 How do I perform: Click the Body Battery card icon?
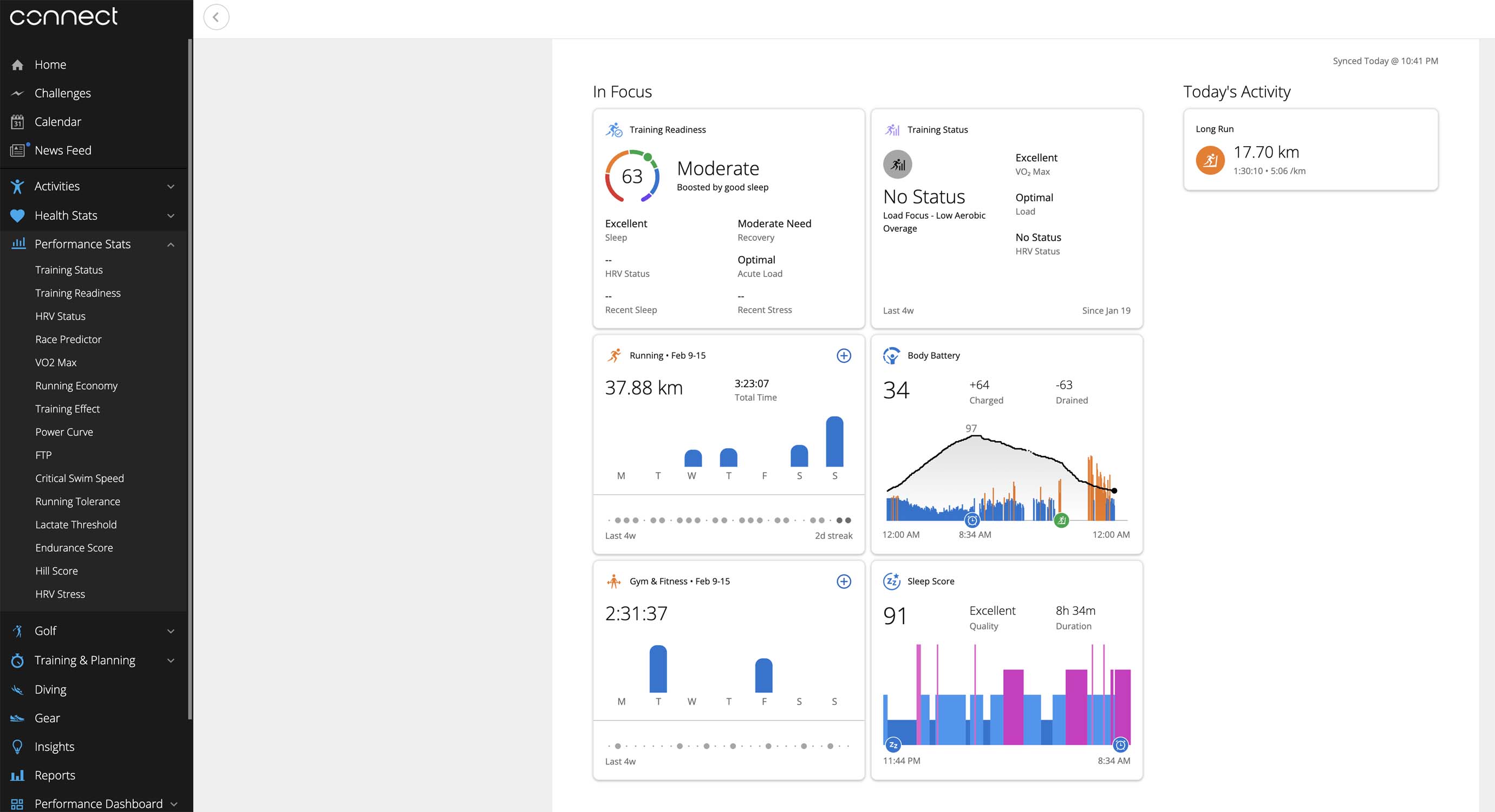(x=891, y=356)
